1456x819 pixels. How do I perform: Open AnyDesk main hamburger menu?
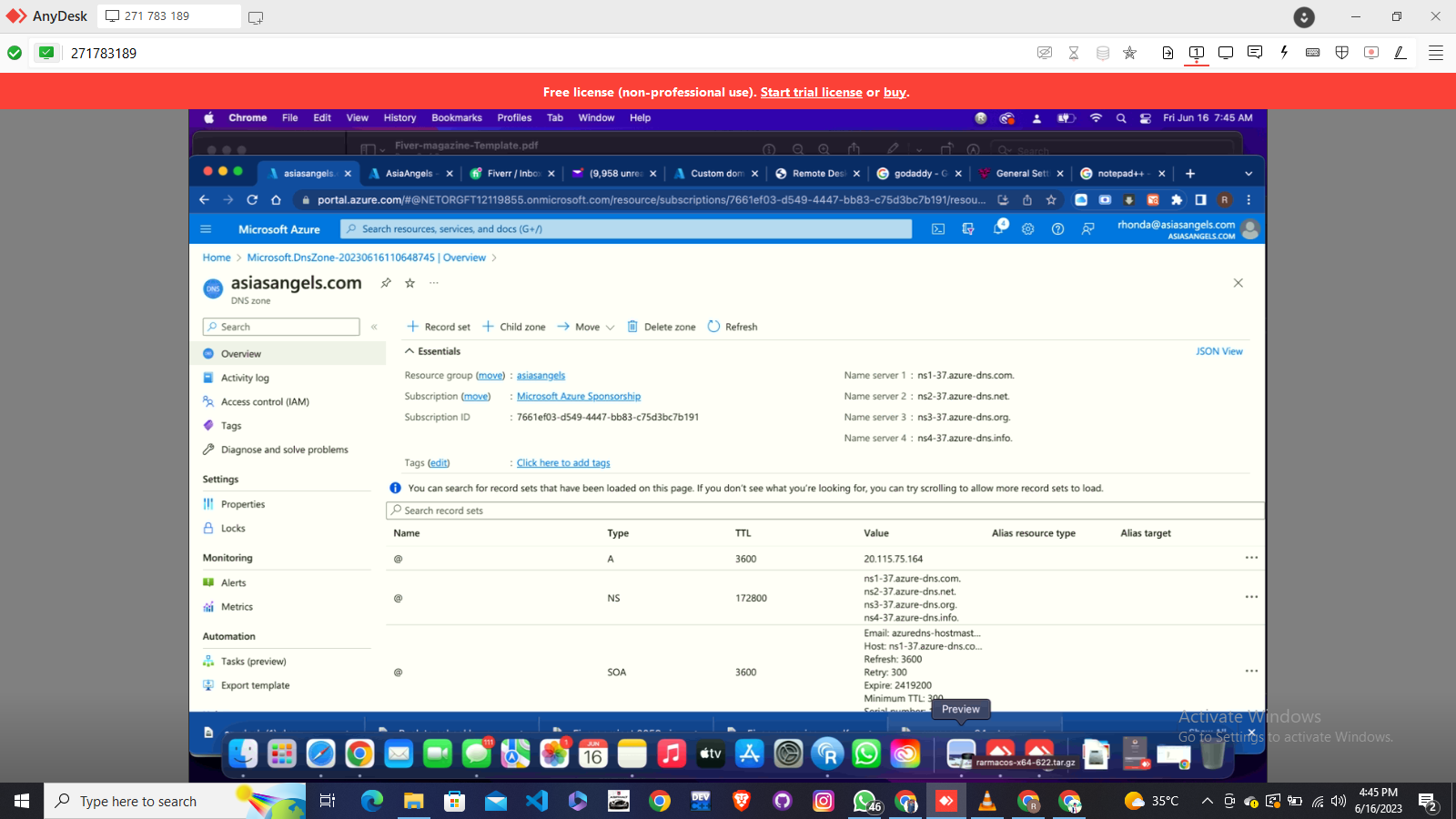point(1436,53)
